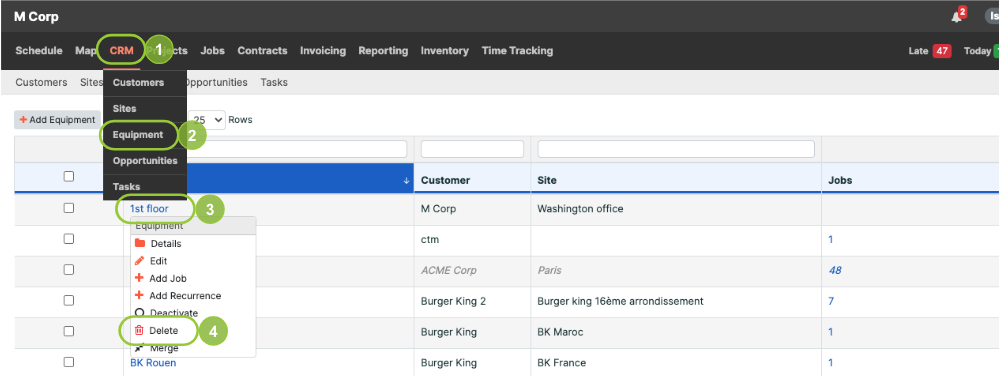Select Equipment in the CRM dropdown menu
Viewport: 999px width, 377px height.
tap(138, 135)
